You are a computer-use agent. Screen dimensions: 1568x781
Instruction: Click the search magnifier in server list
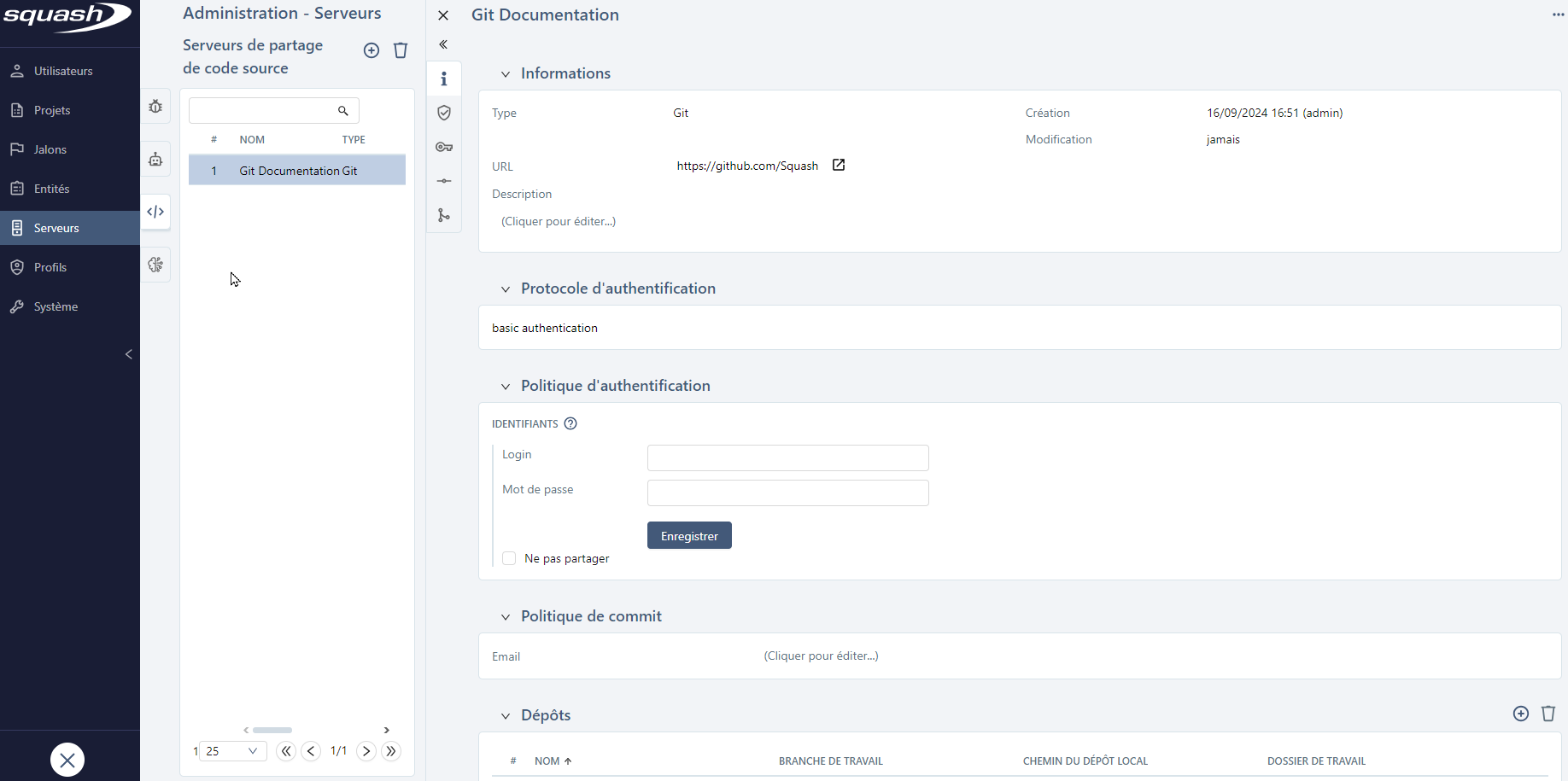click(x=343, y=110)
